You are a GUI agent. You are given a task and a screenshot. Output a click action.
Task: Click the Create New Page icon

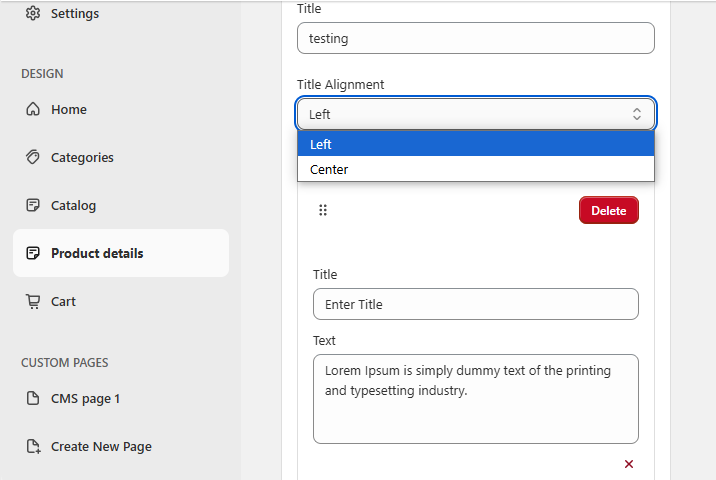point(33,446)
